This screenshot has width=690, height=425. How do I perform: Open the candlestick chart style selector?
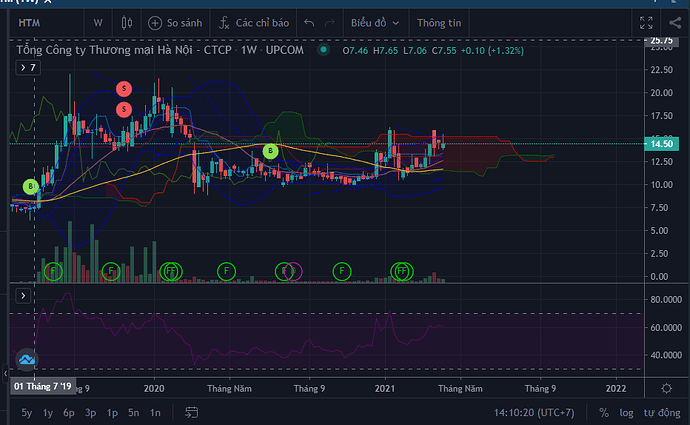point(126,22)
